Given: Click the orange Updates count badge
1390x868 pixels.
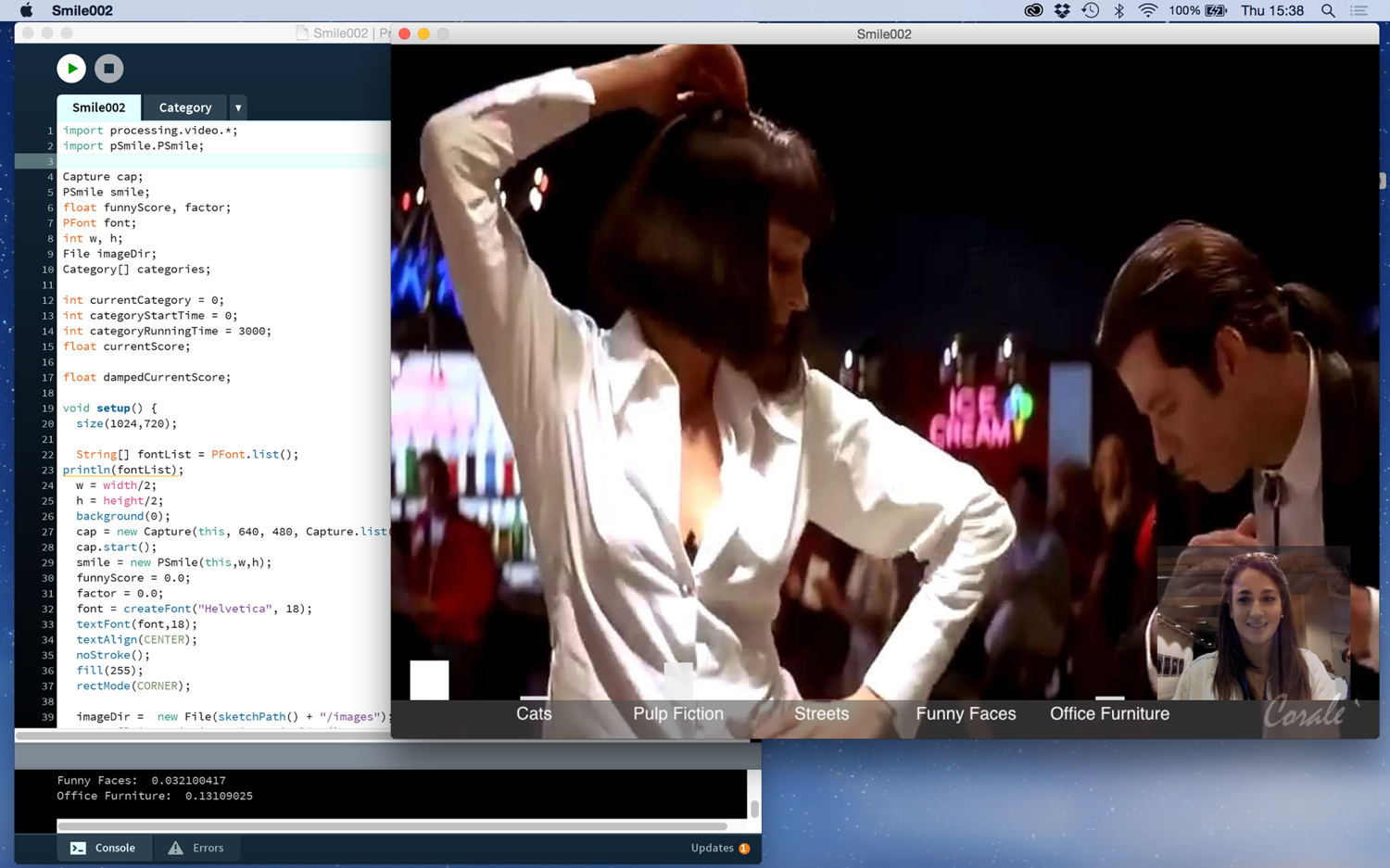Looking at the screenshot, I should (x=744, y=849).
